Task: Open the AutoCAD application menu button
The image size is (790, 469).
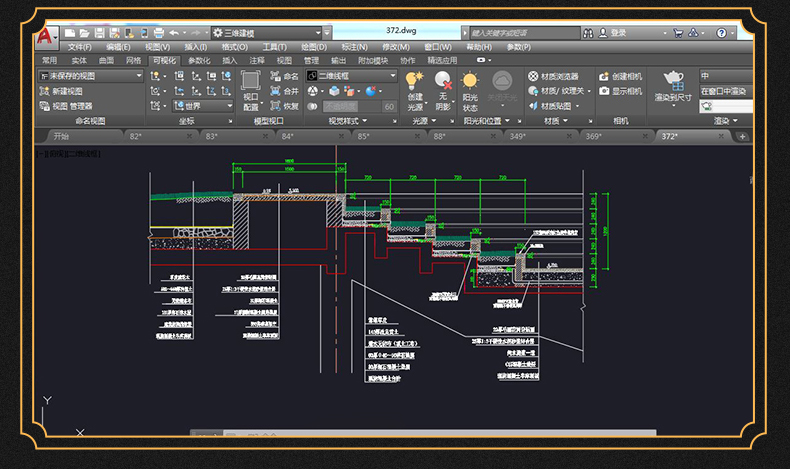Action: point(45,38)
